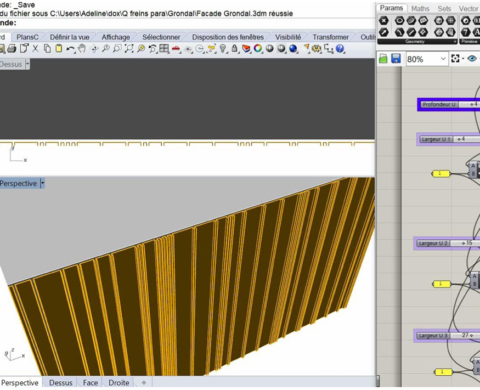Click the light bulb hide objects icon

click(x=223, y=49)
